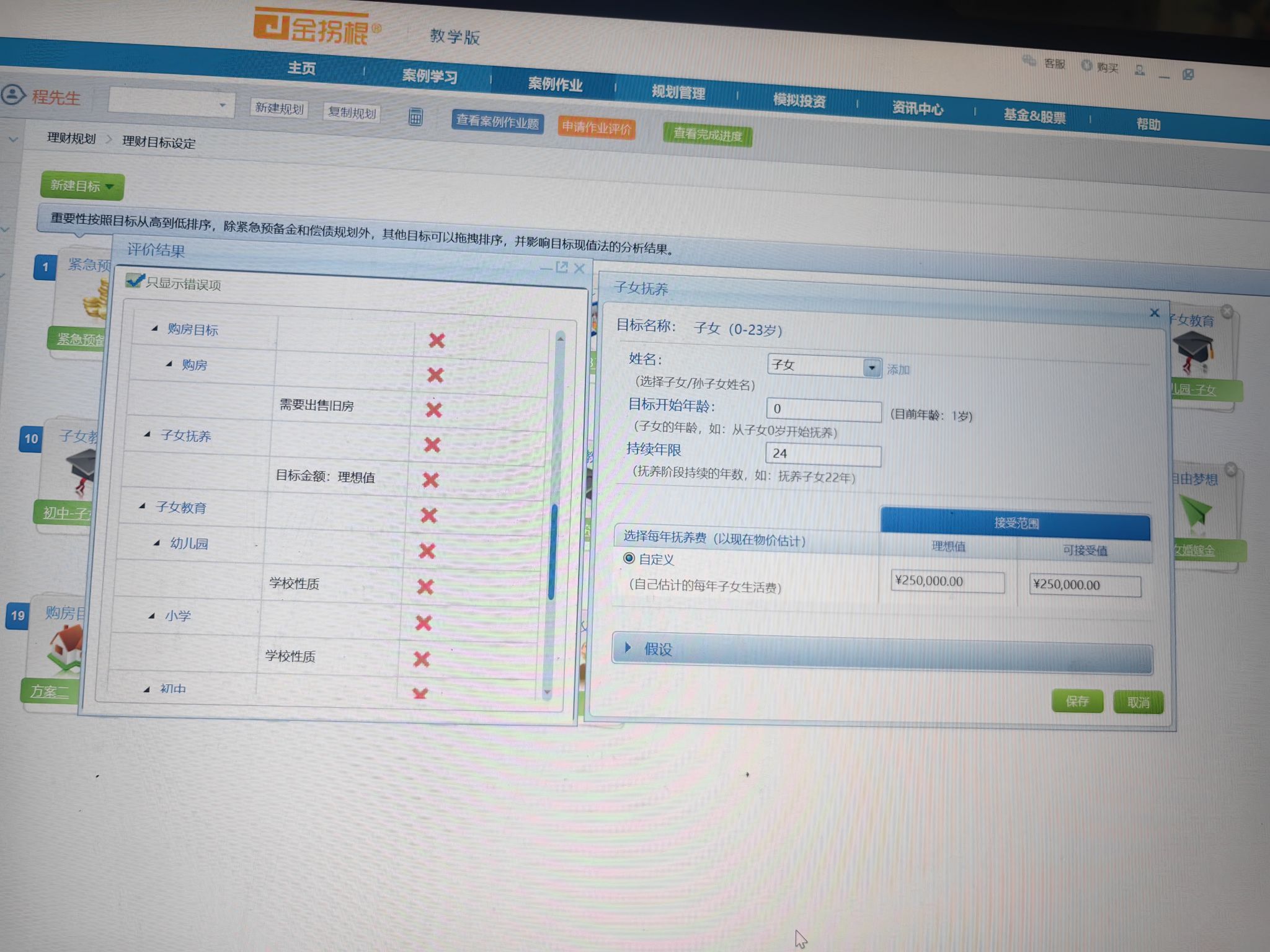Viewport: 1270px width, 952px height.
Task: Click the 评价结果 panel scrollbar thumb
Action: 554,552
